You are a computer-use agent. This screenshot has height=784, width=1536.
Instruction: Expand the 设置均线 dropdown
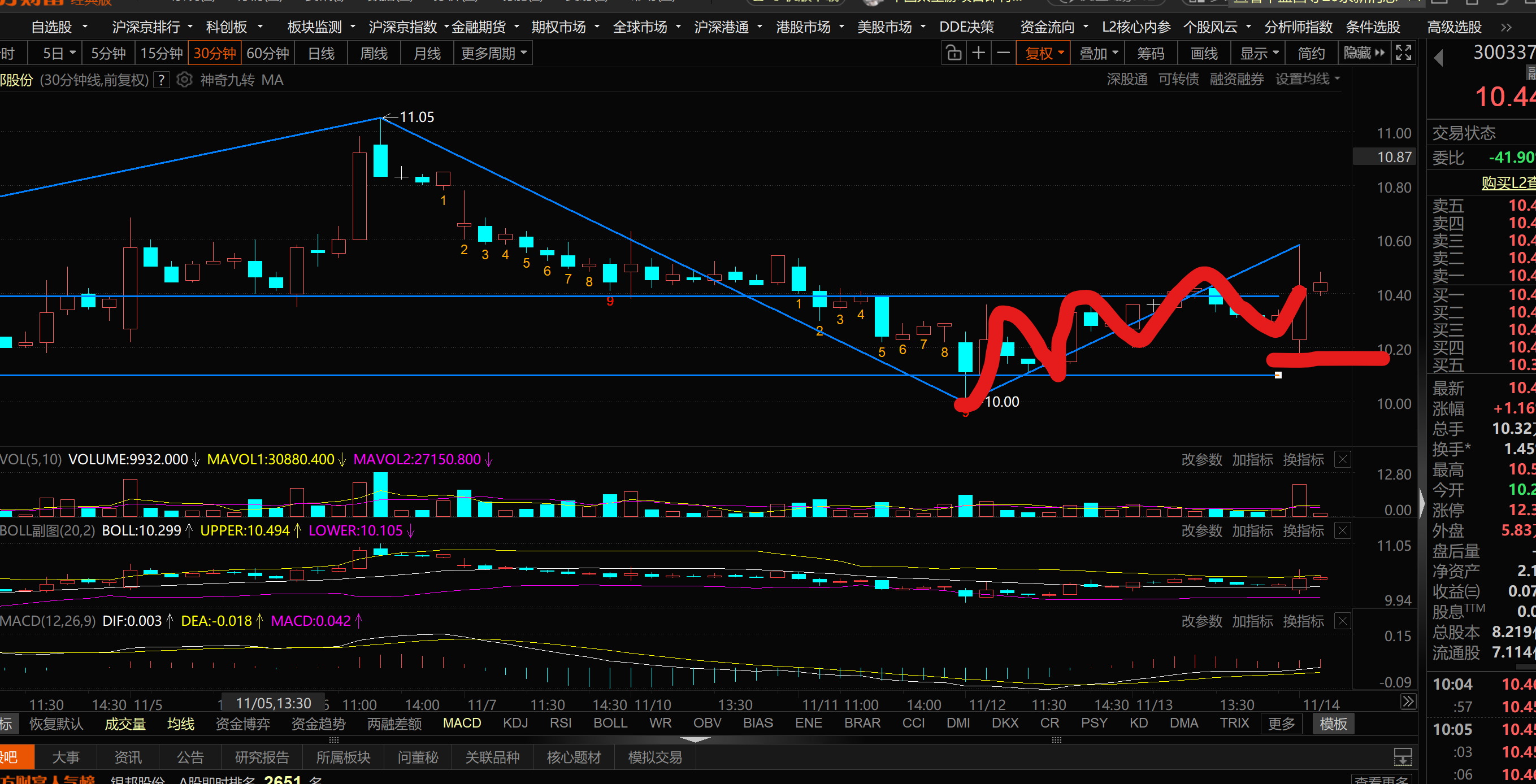1307,79
